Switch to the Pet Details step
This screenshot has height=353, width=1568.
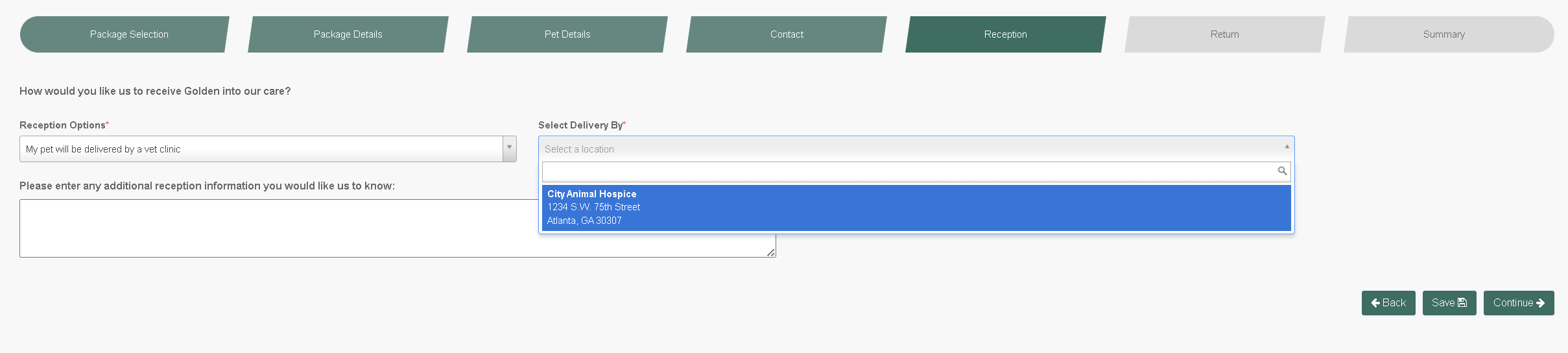567,34
